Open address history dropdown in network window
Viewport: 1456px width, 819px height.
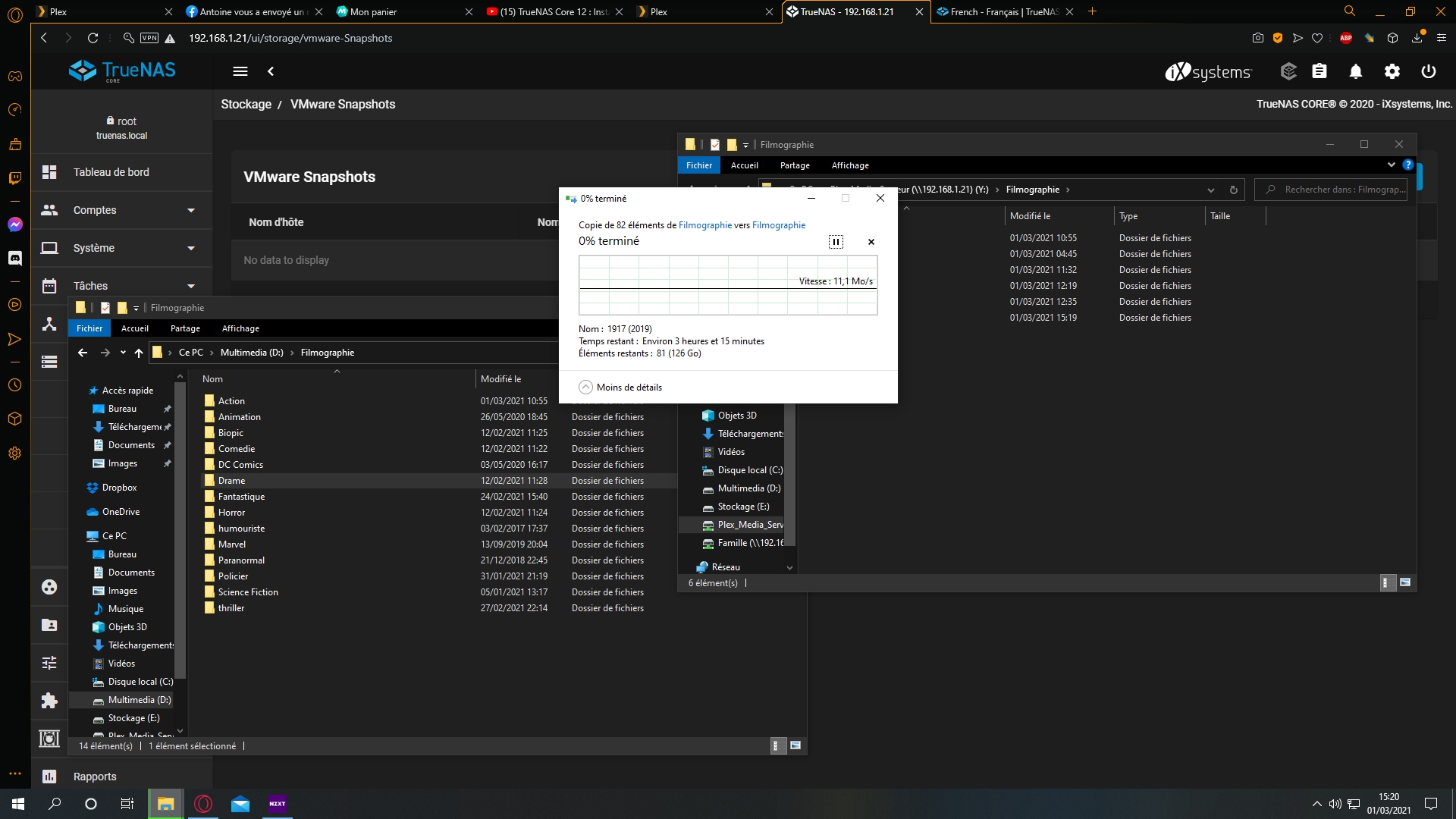coord(1211,190)
